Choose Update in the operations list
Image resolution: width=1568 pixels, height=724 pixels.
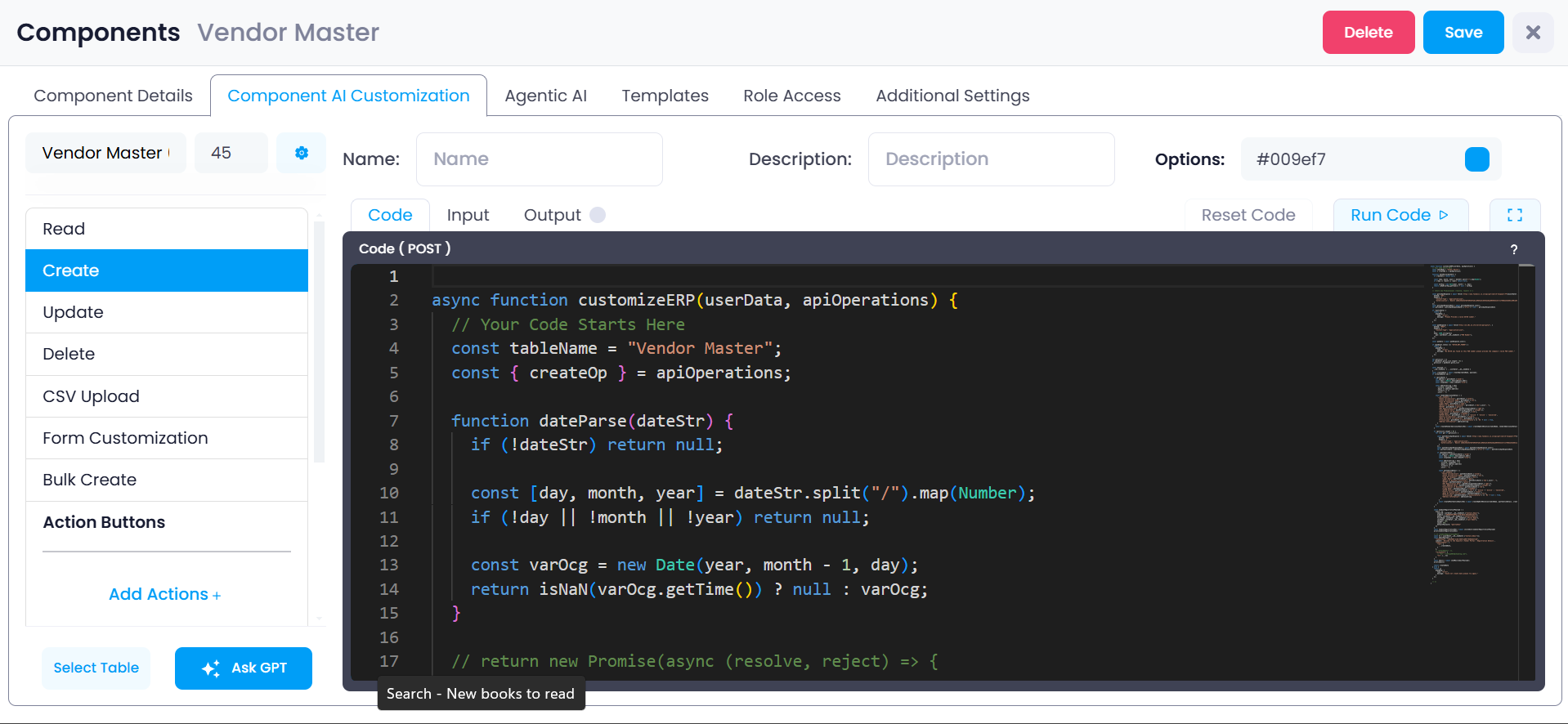167,312
